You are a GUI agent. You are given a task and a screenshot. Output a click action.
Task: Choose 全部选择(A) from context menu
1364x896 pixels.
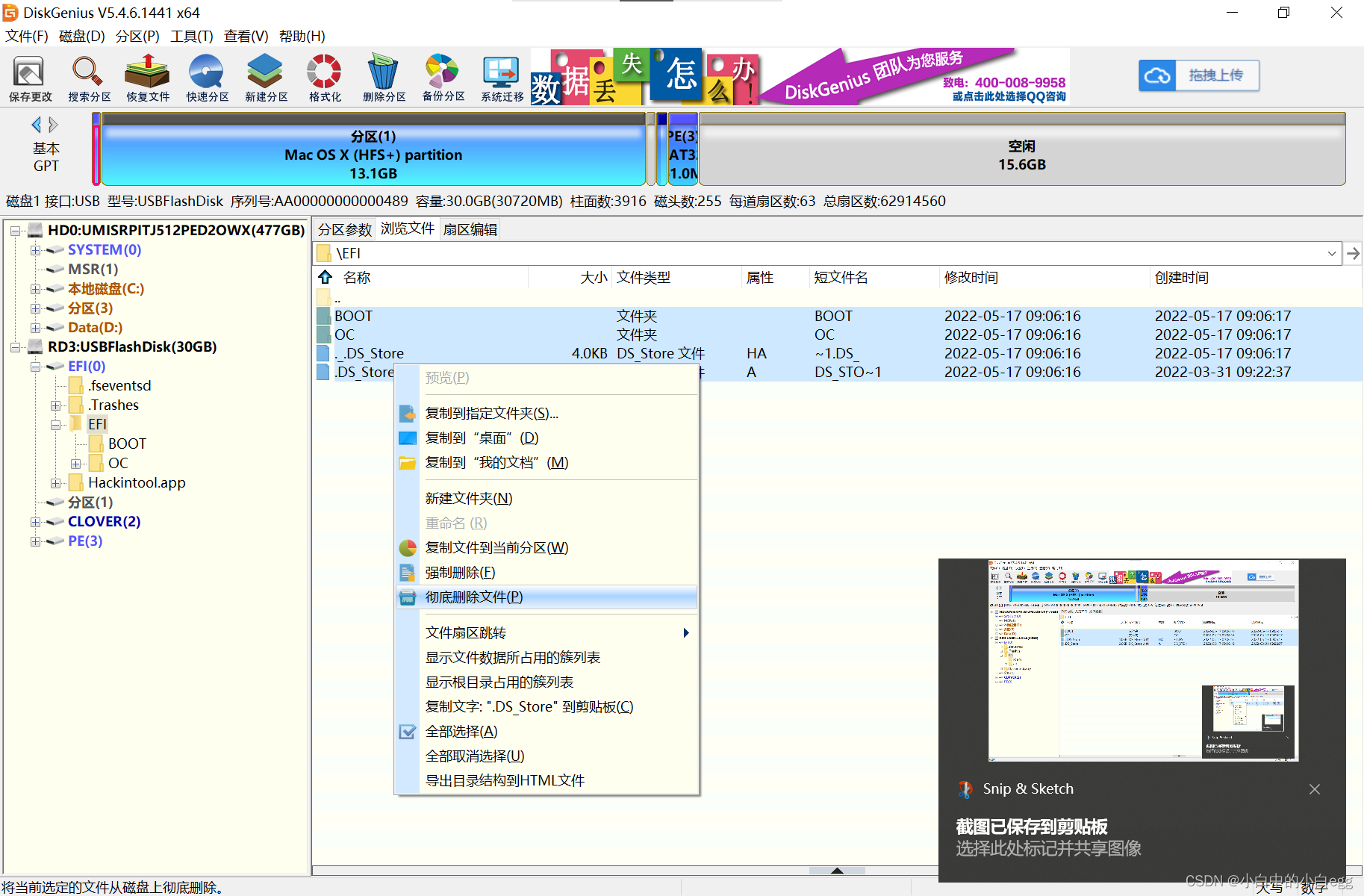[x=546, y=732]
